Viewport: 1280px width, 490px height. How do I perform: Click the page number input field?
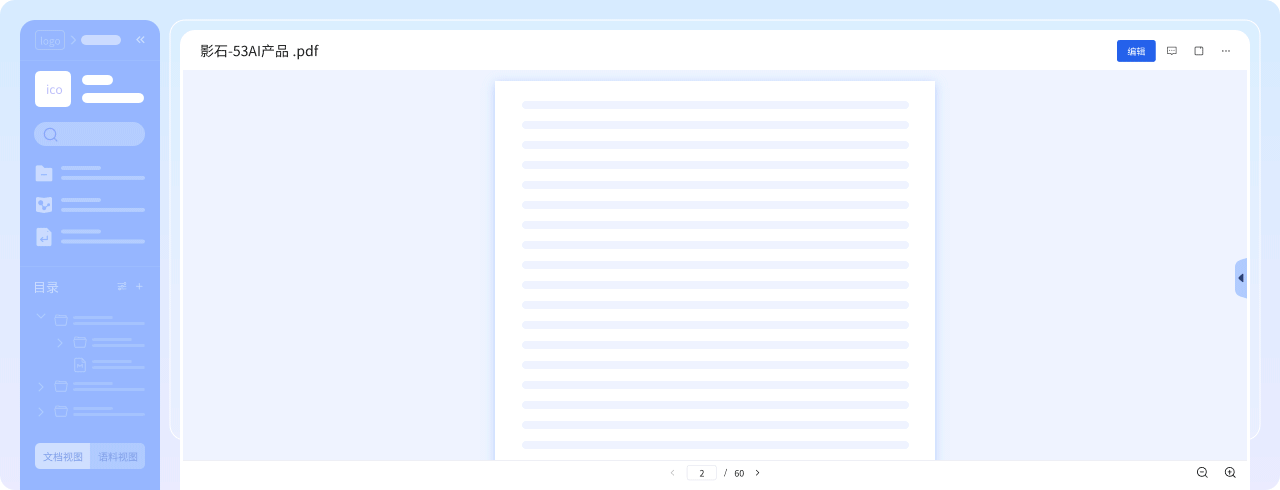701,473
